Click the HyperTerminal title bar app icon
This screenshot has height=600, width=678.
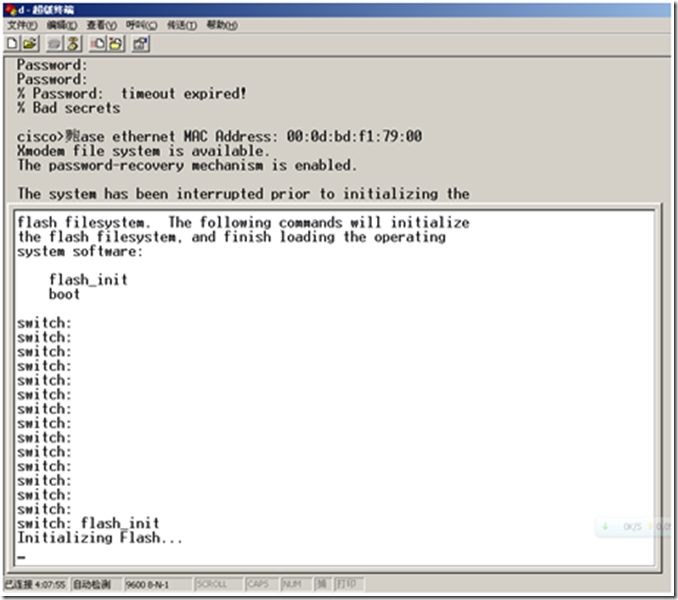click(10, 10)
